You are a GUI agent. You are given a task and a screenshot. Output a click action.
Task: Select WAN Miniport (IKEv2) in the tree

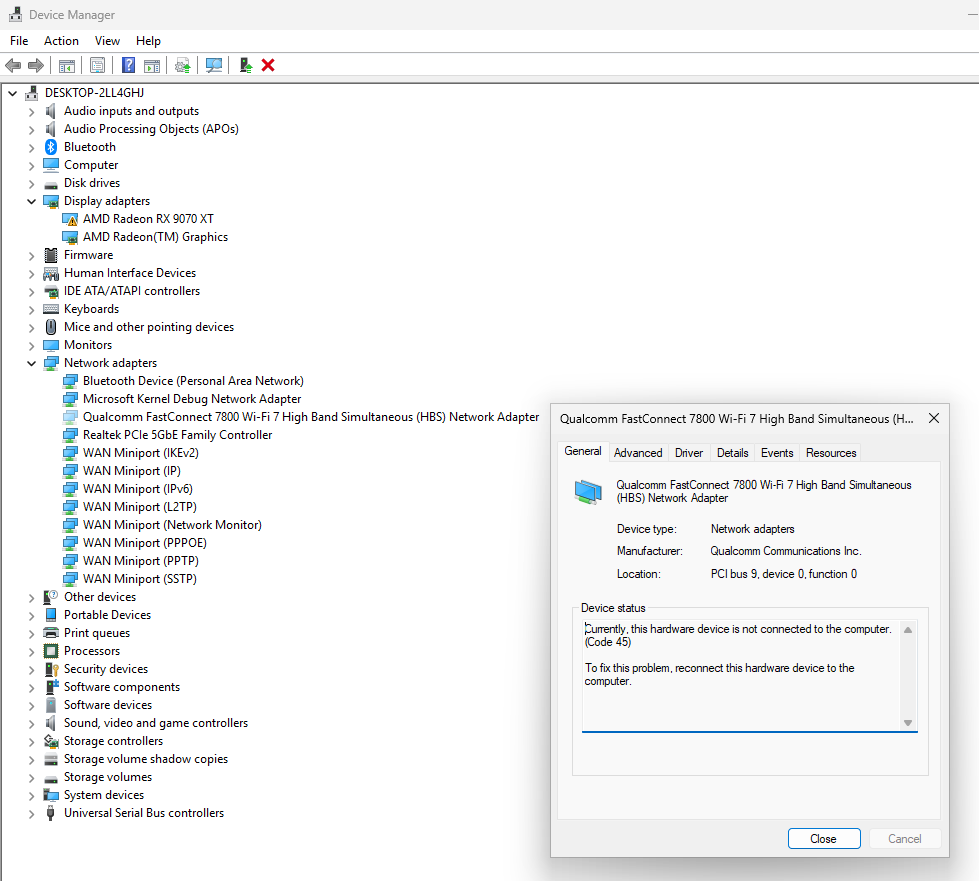(140, 453)
